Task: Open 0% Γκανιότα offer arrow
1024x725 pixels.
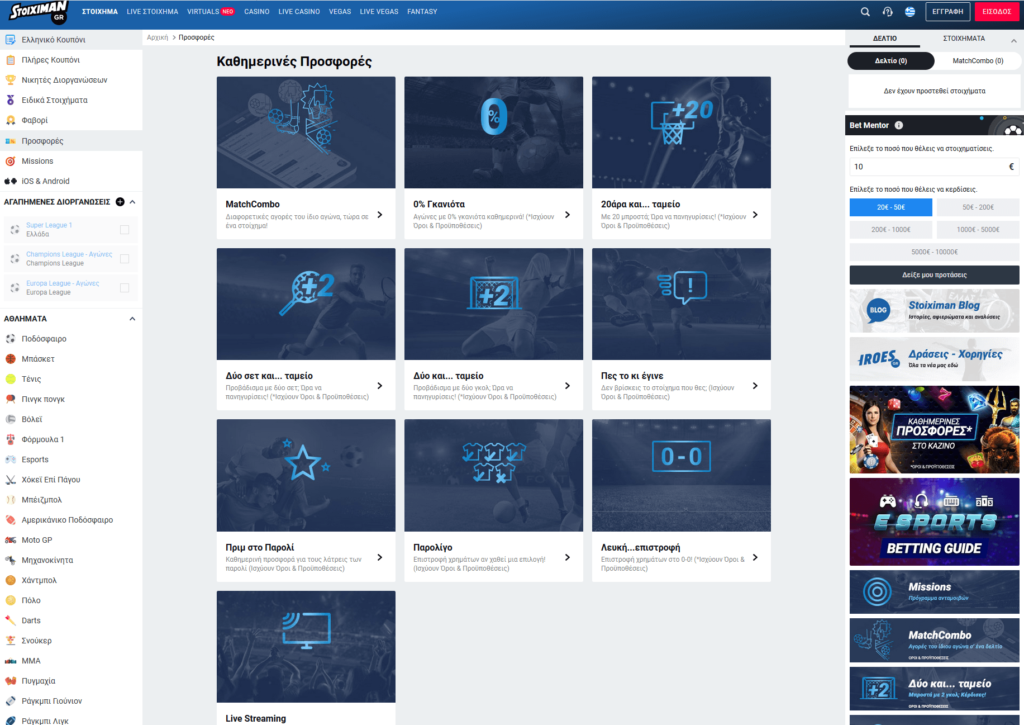Action: pyautogui.click(x=568, y=215)
